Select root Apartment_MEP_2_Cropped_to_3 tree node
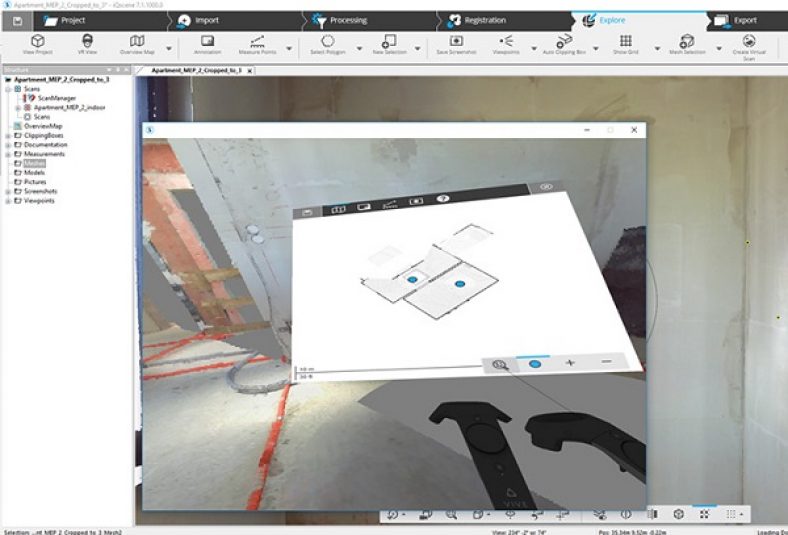788x535 pixels. (61, 79)
